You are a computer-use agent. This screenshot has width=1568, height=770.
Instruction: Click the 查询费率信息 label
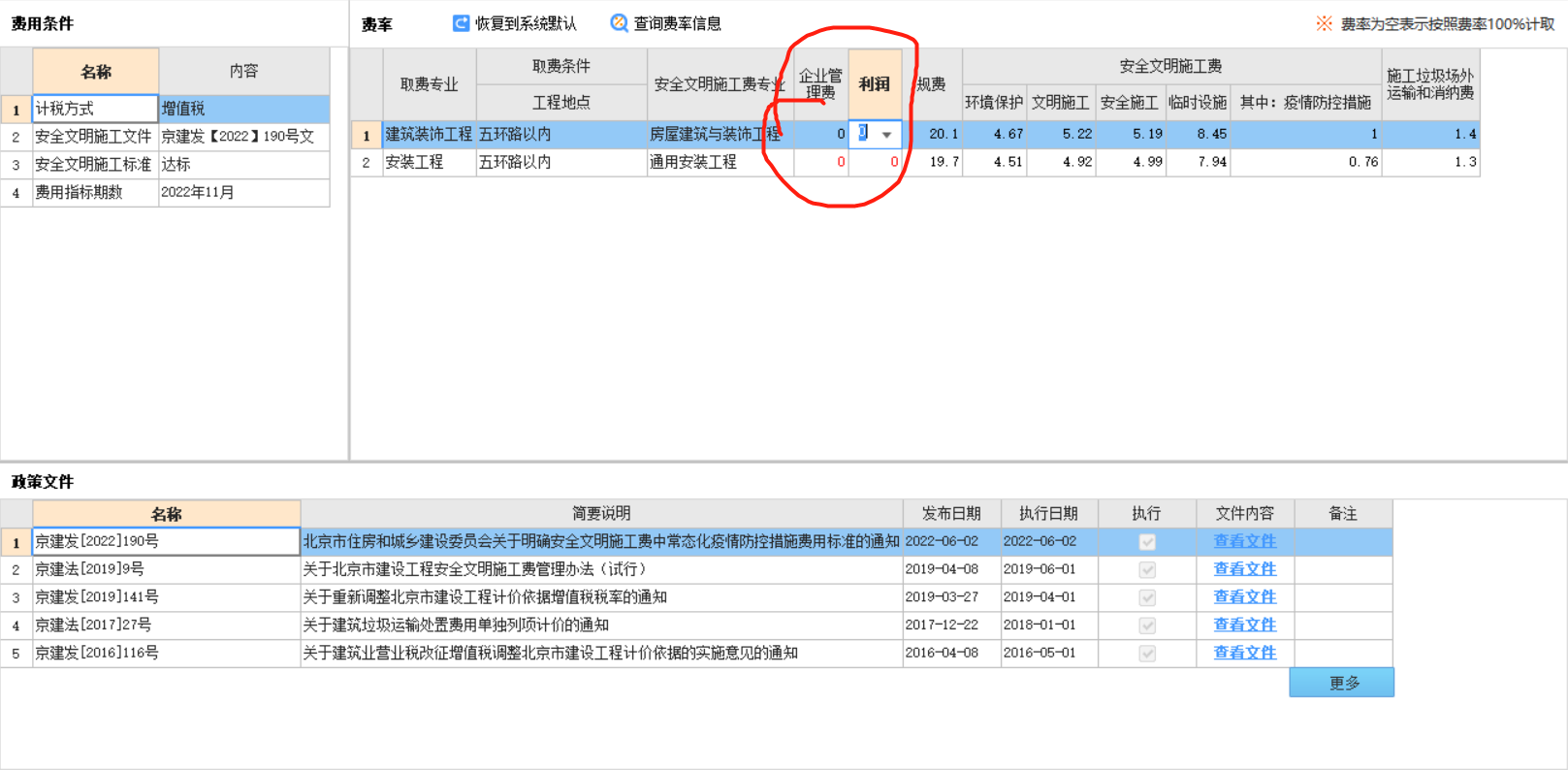[677, 23]
